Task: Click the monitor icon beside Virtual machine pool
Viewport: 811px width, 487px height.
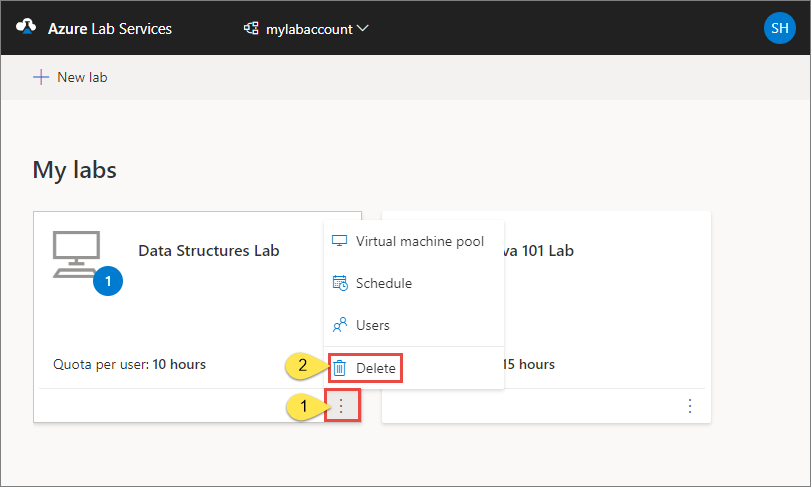Action: [339, 241]
